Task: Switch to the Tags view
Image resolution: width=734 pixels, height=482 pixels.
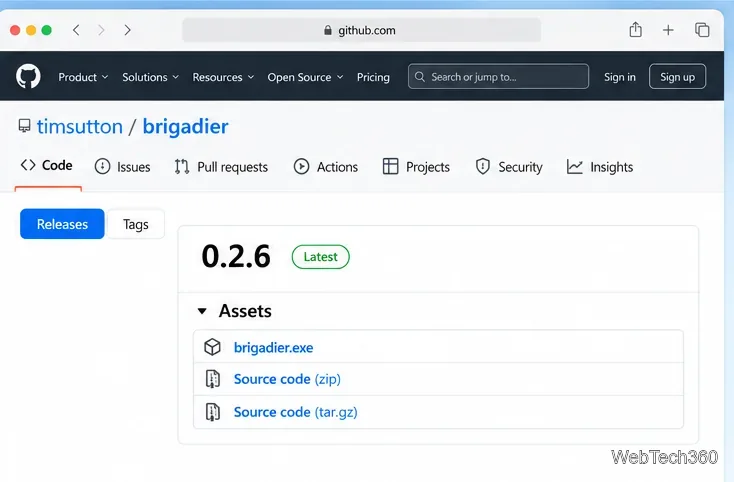Action: coord(136,224)
